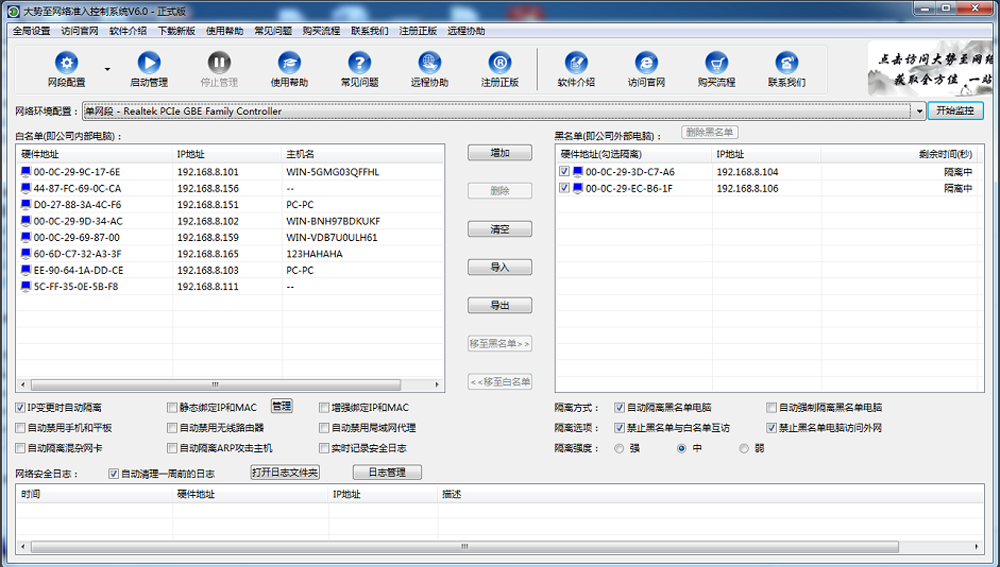Open the 全局设置 menu
Image resolution: width=1000 pixels, height=567 pixels.
coord(31,31)
